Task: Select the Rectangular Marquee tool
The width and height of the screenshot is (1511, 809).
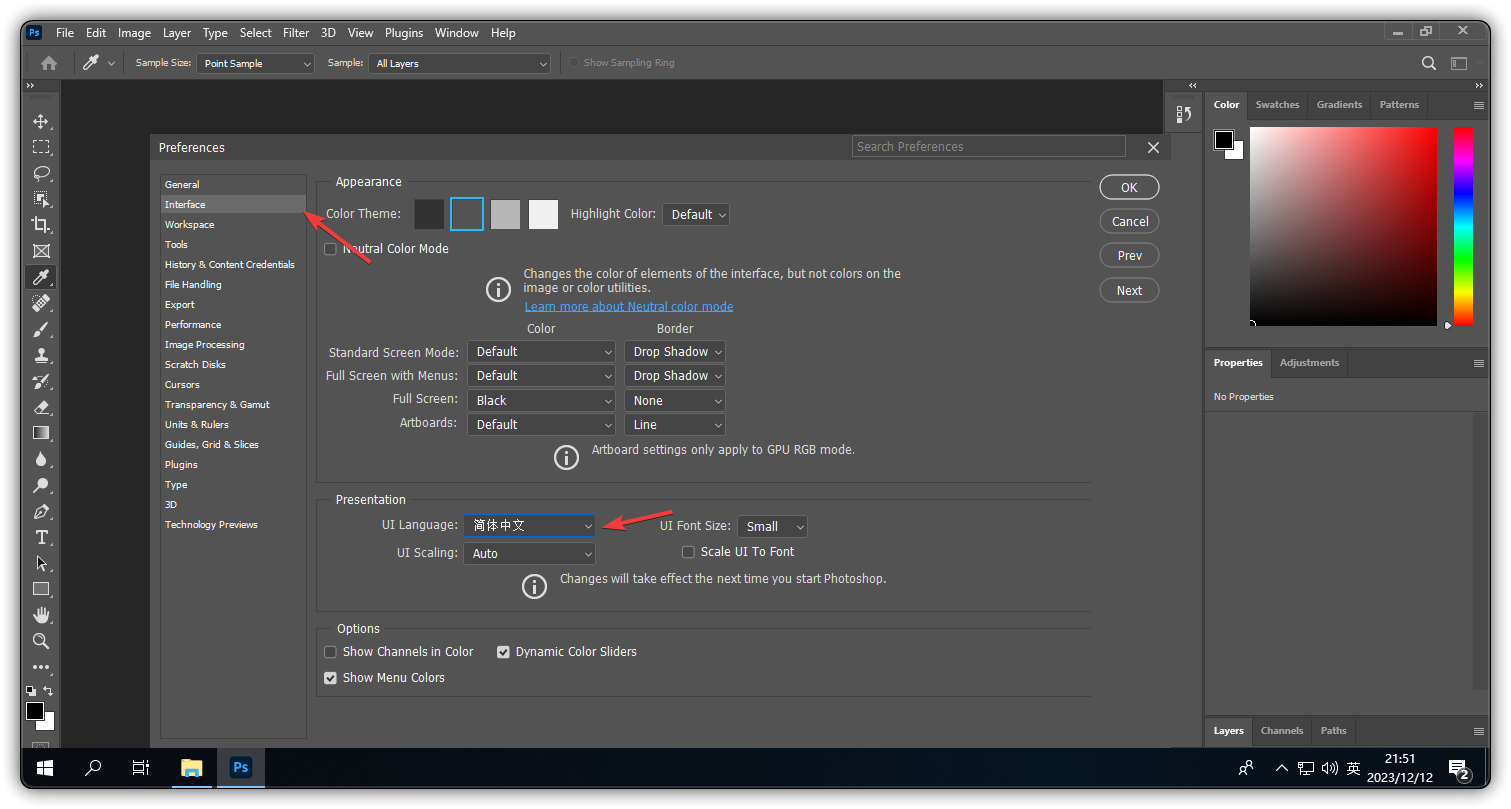Action: pyautogui.click(x=41, y=147)
